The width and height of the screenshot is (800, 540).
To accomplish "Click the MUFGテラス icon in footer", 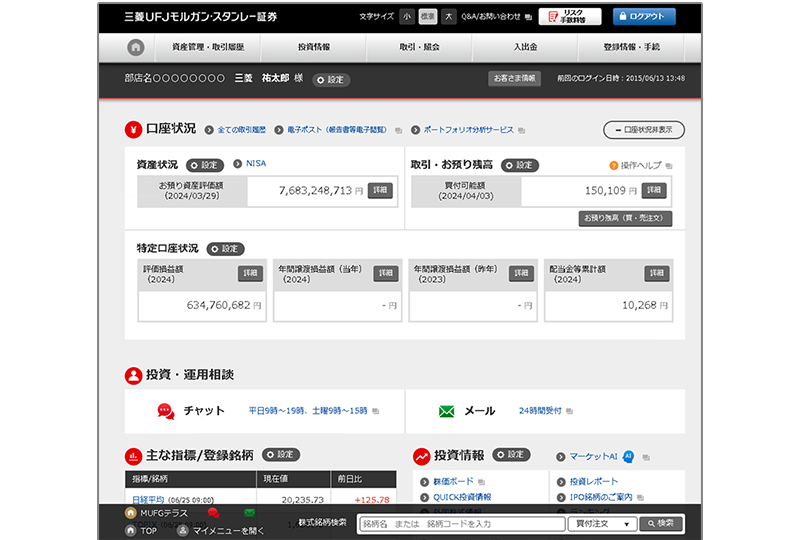I will [x=131, y=514].
